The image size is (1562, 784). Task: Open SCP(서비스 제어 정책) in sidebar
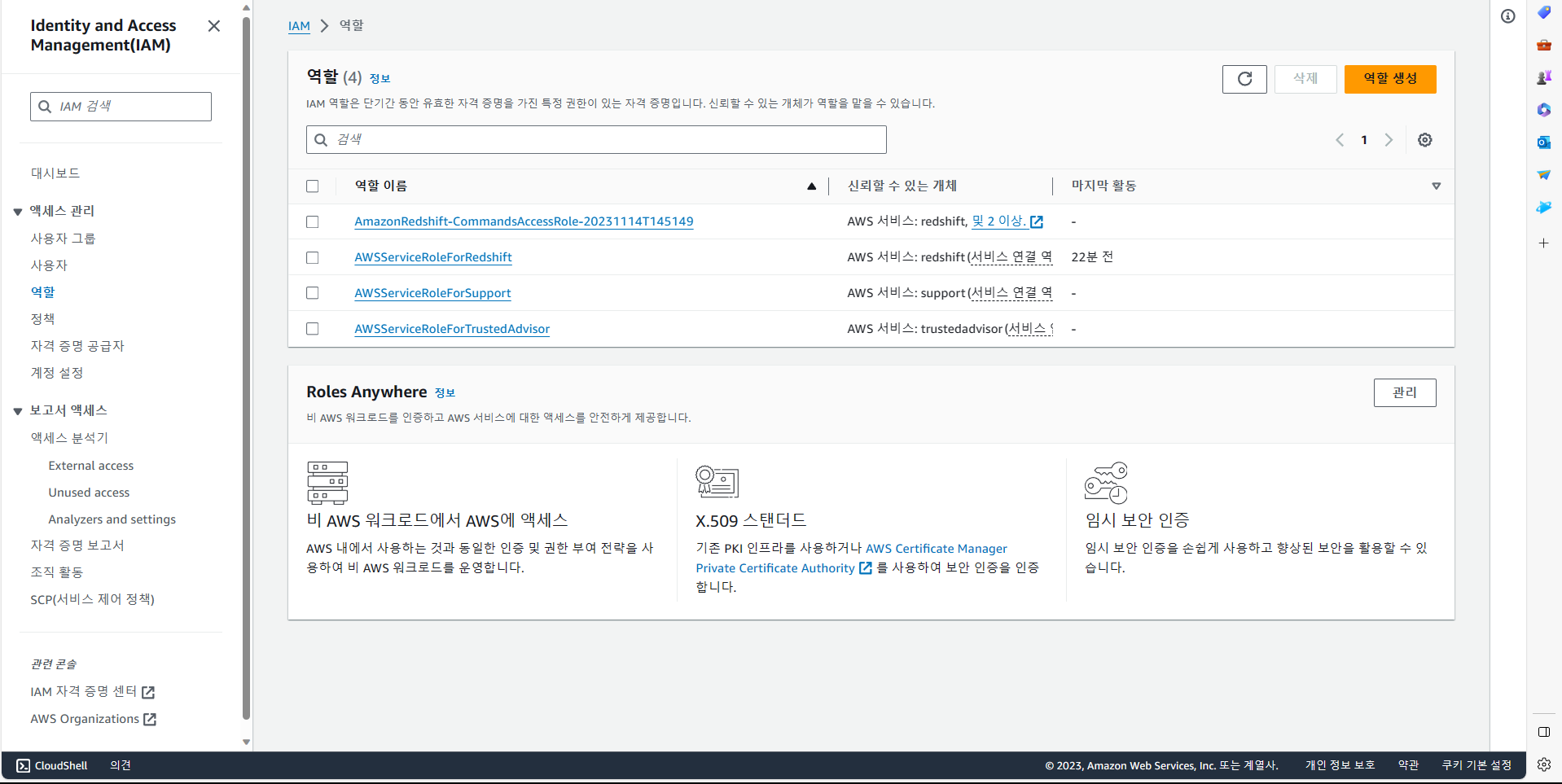tap(93, 599)
